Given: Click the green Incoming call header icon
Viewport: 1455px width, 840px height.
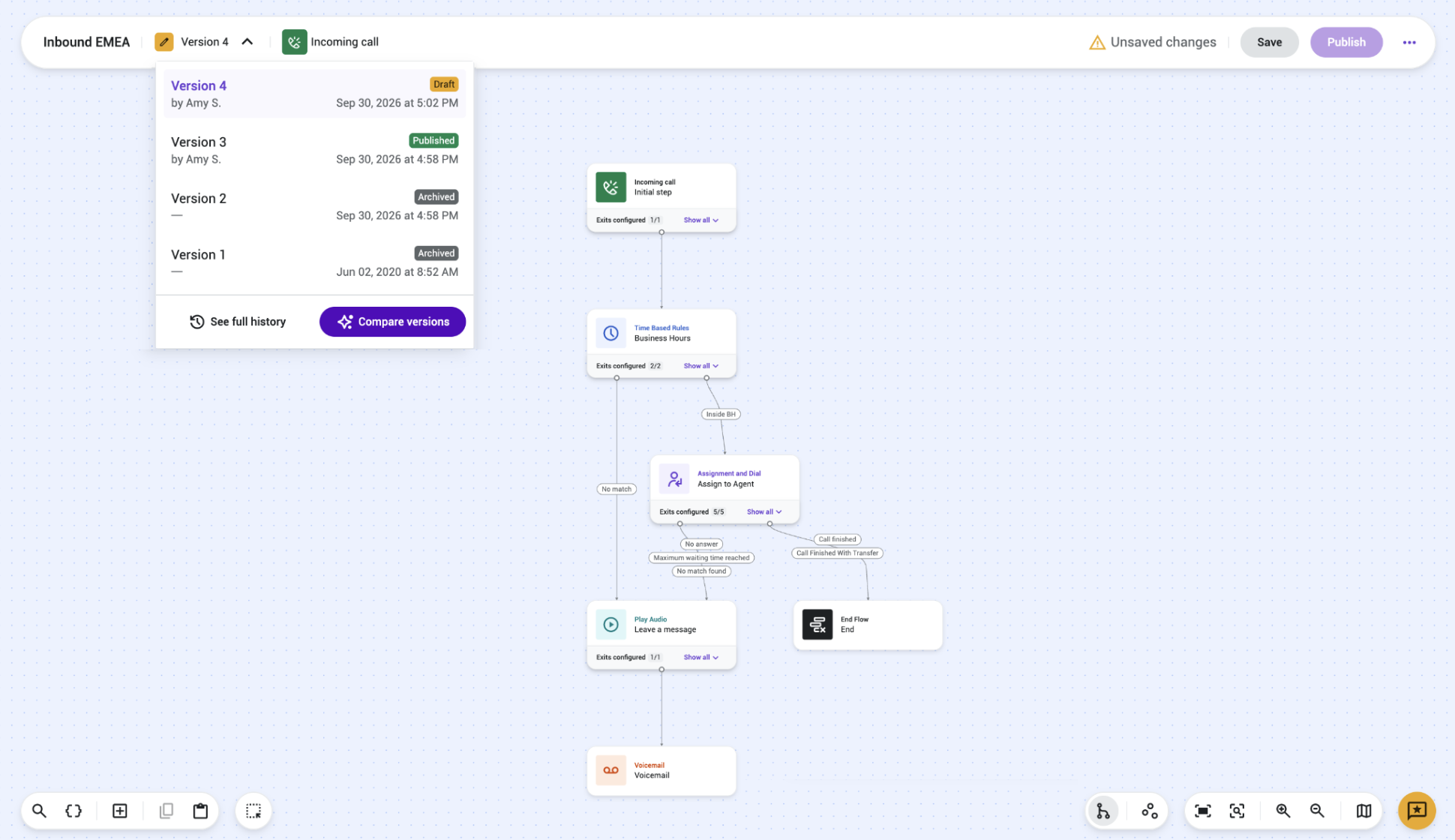Looking at the screenshot, I should (x=294, y=42).
